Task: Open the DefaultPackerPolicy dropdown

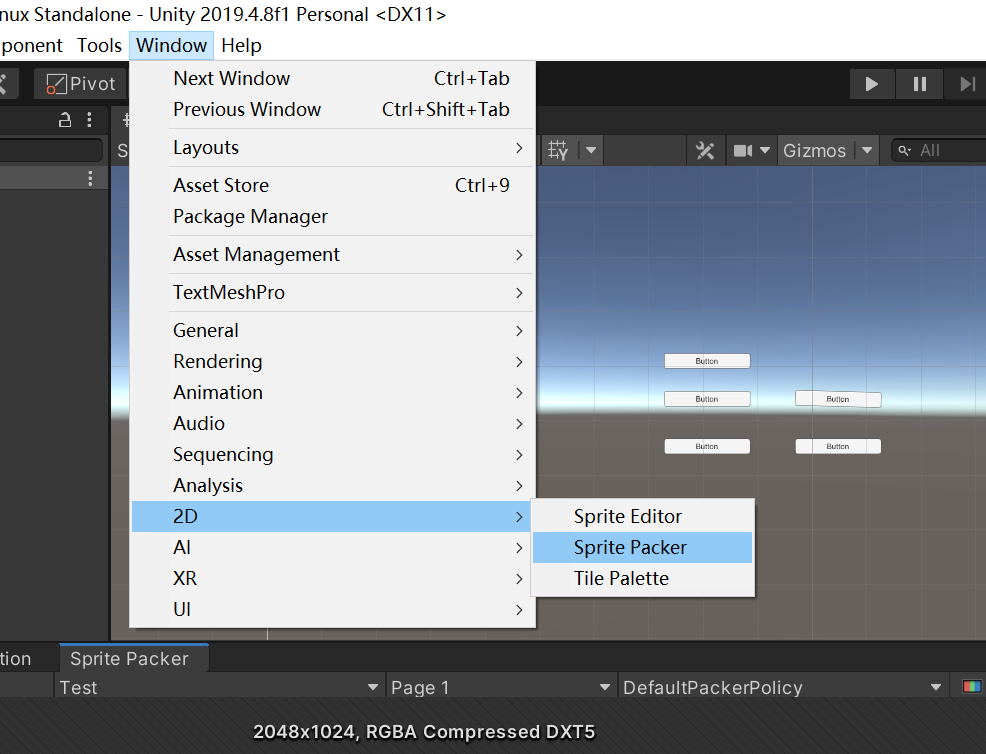Action: 783,687
